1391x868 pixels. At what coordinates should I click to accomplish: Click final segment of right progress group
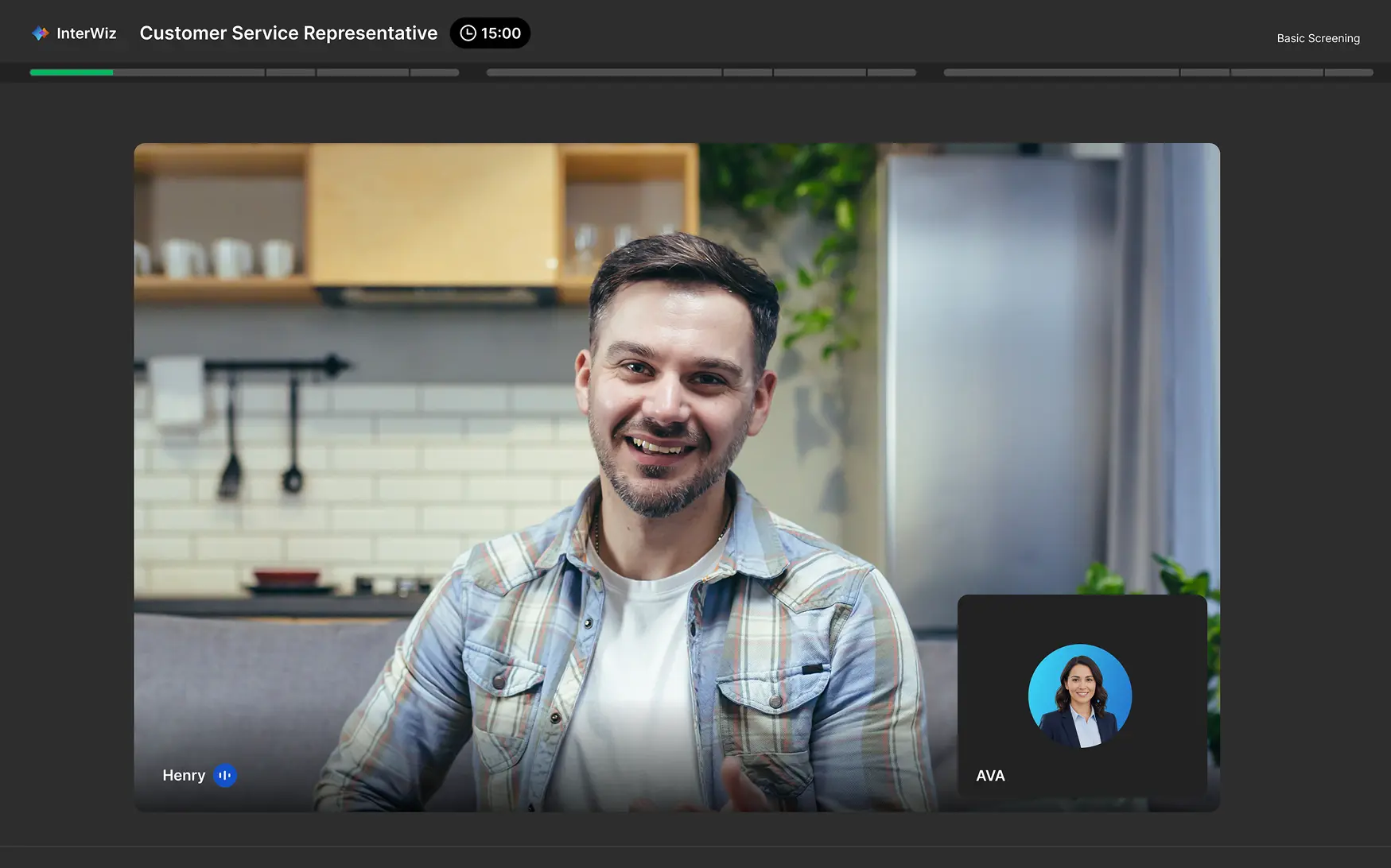pos(1348,72)
